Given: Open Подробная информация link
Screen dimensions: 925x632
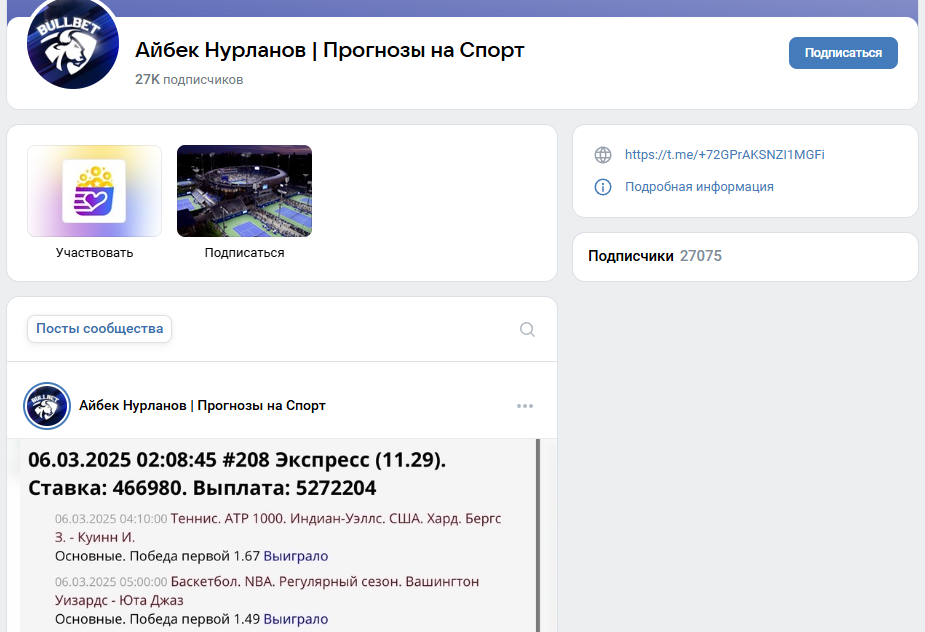Looking at the screenshot, I should 698,187.
